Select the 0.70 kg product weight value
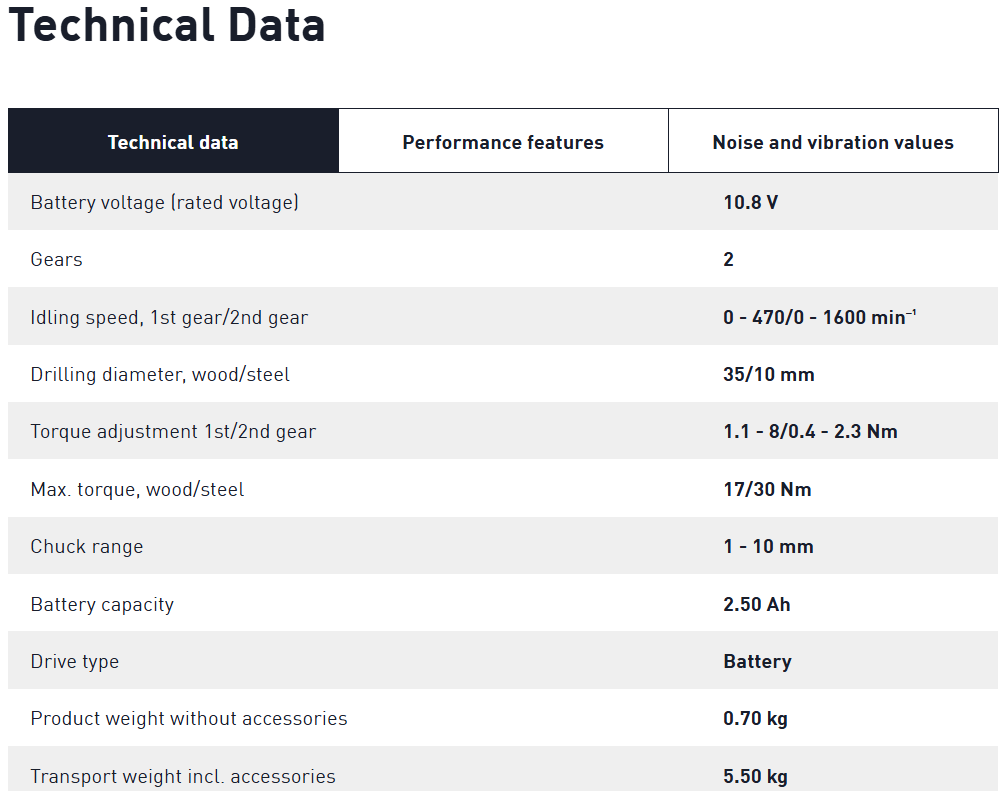This screenshot has width=1006, height=791. pos(755,719)
